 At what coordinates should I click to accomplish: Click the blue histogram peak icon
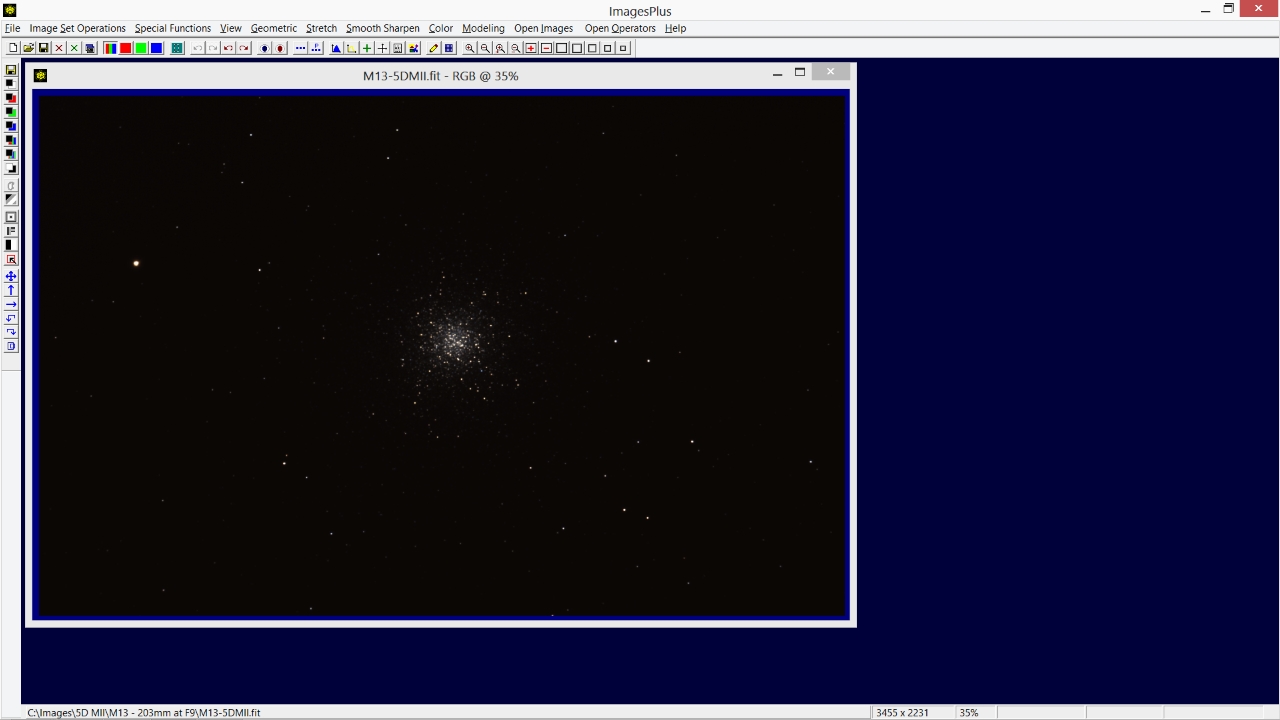(336, 48)
